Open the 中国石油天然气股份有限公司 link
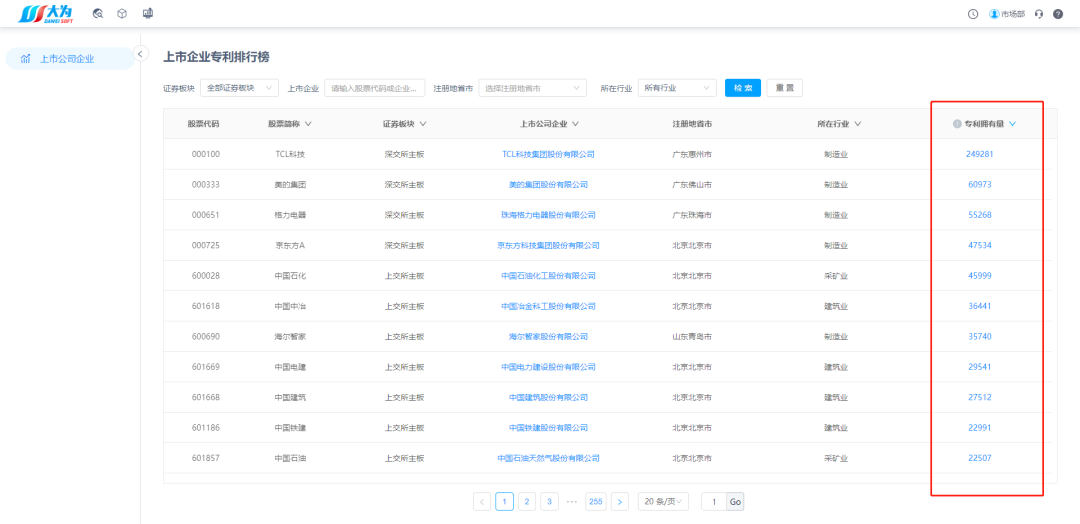This screenshot has height=524, width=1080. (548, 458)
